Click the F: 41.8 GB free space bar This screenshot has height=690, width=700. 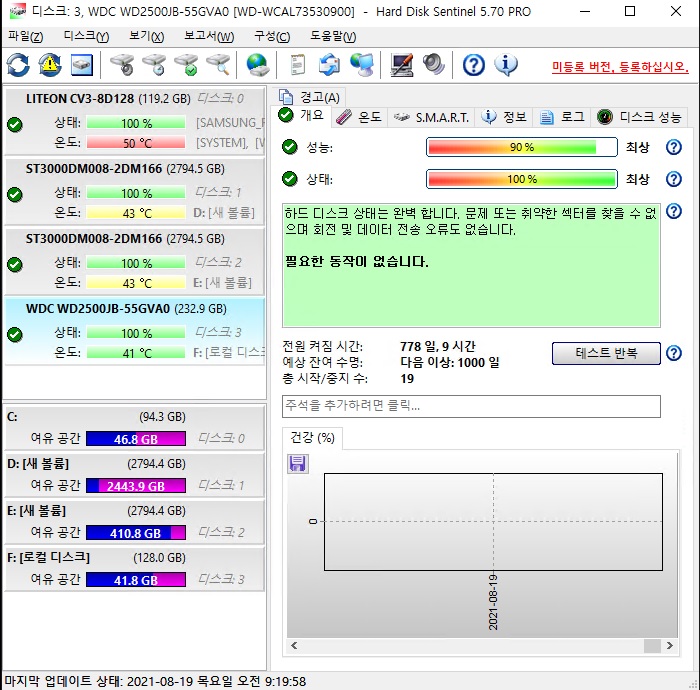[x=136, y=580]
